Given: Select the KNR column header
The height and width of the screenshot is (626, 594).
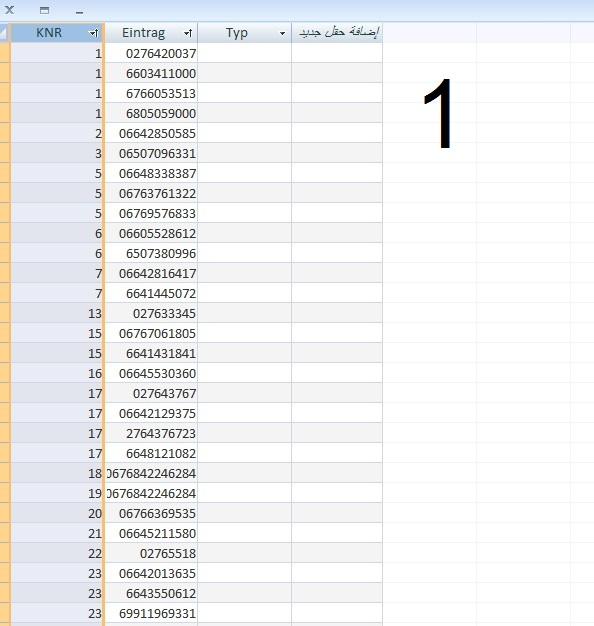Looking at the screenshot, I should coord(57,33).
